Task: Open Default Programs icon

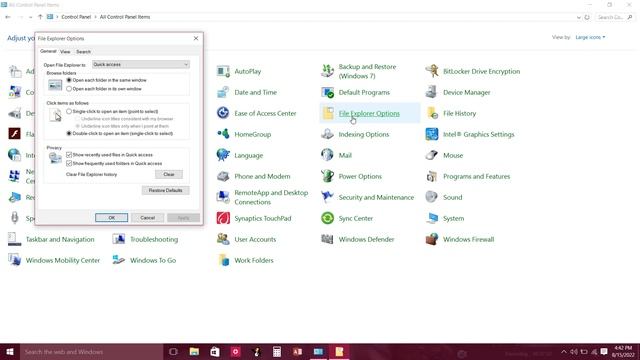Action: (x=327, y=92)
